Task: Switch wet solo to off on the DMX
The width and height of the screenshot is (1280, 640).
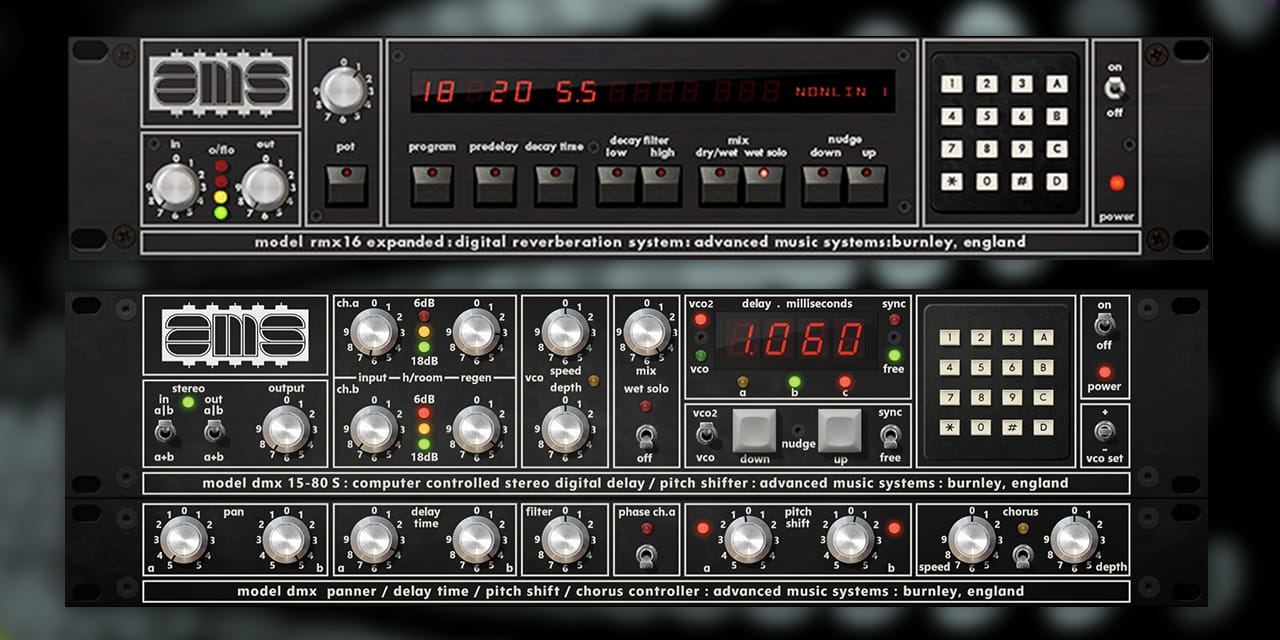Action: [647, 437]
